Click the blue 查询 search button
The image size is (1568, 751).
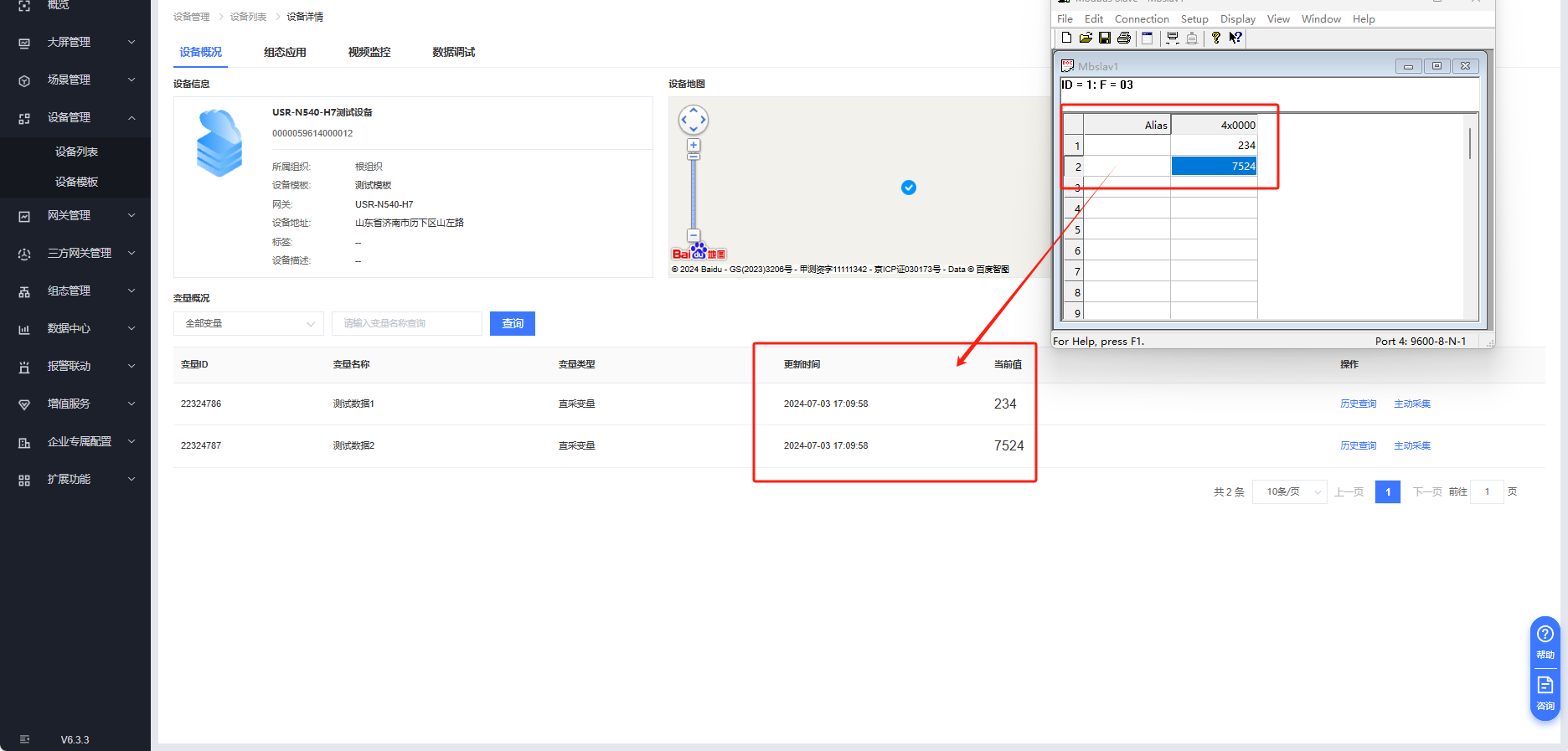click(x=513, y=324)
